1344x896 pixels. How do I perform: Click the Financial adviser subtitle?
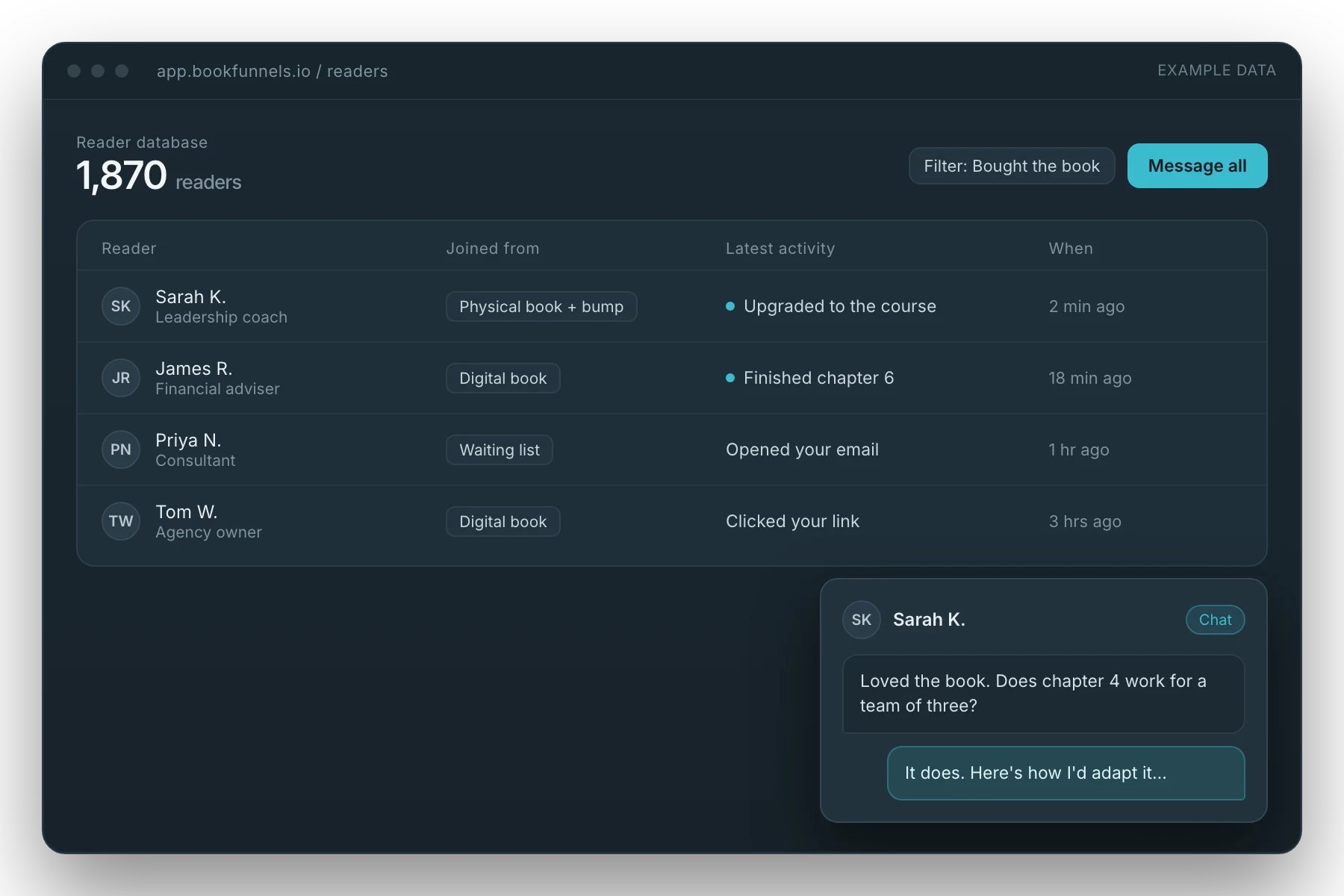click(x=217, y=389)
